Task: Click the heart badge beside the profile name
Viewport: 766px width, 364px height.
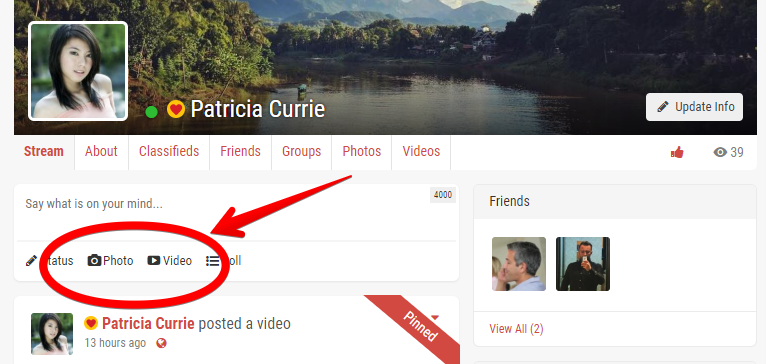Action: pyautogui.click(x=176, y=109)
